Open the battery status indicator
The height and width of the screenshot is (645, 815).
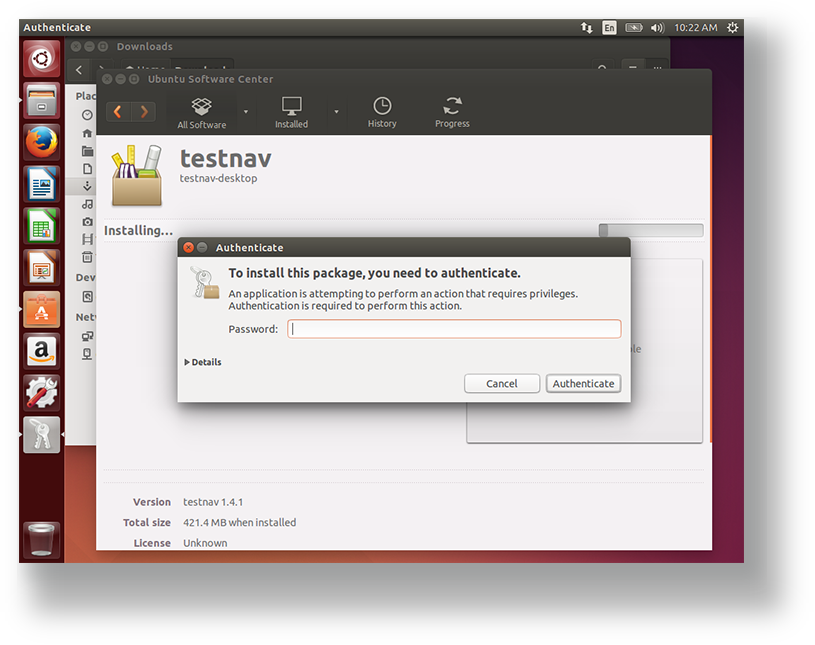634,28
